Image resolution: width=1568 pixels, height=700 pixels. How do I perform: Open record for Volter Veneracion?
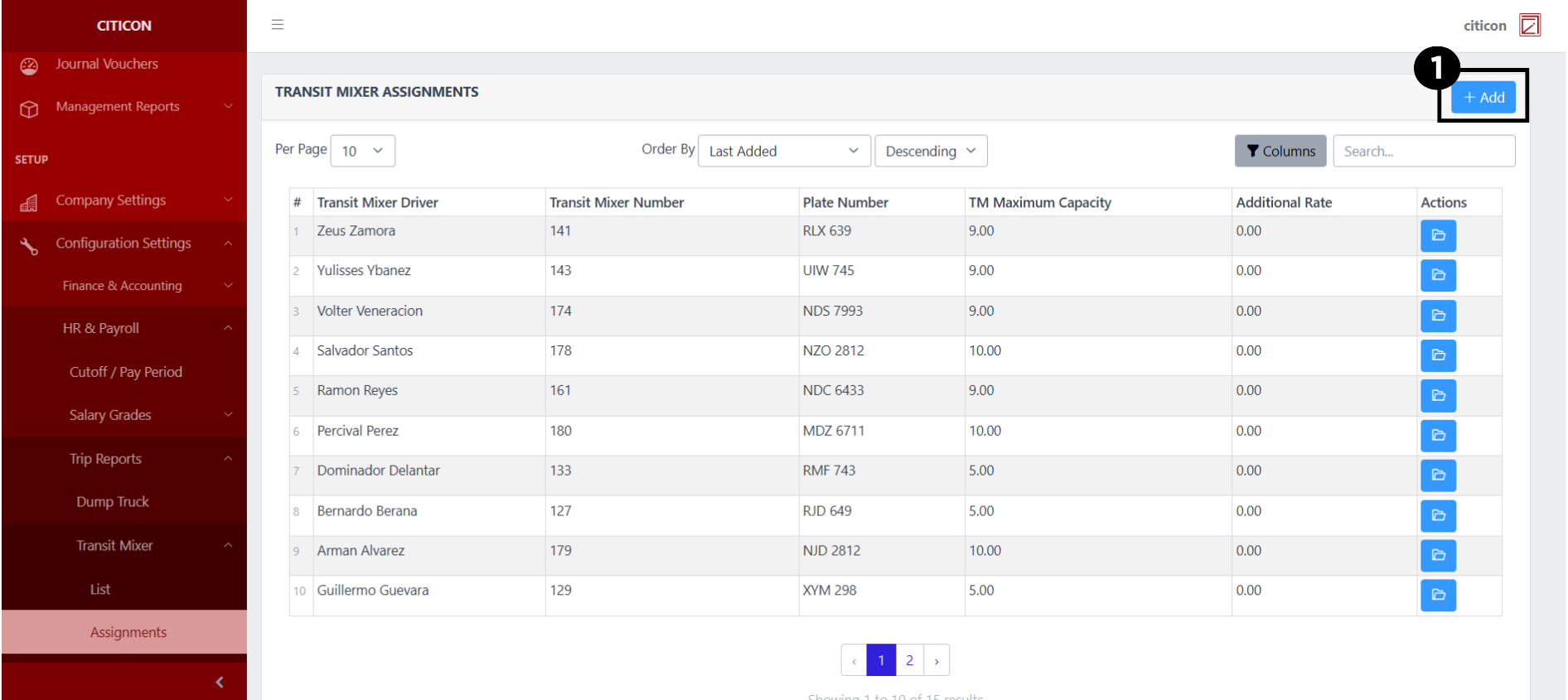tap(1438, 316)
